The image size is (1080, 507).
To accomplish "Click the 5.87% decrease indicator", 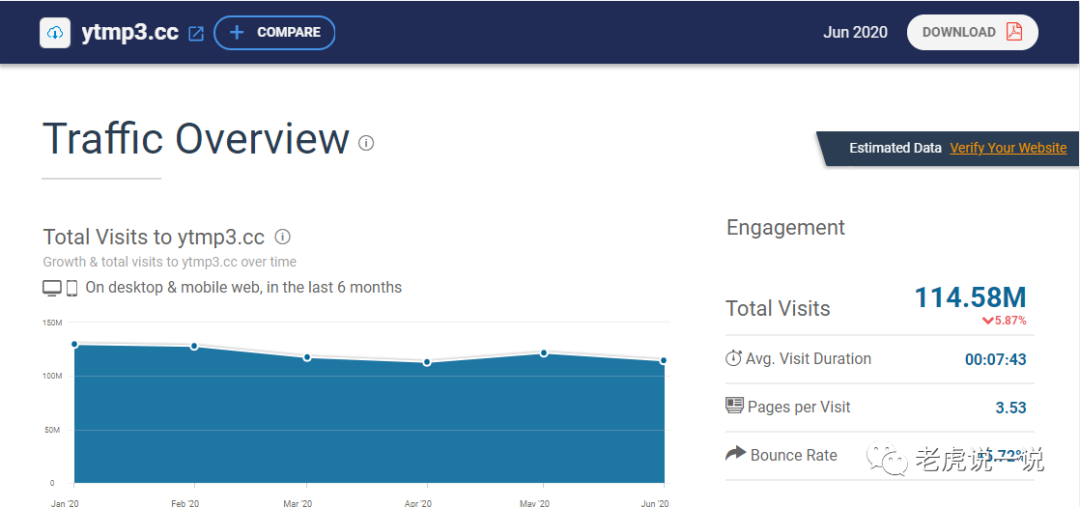I will point(1004,320).
